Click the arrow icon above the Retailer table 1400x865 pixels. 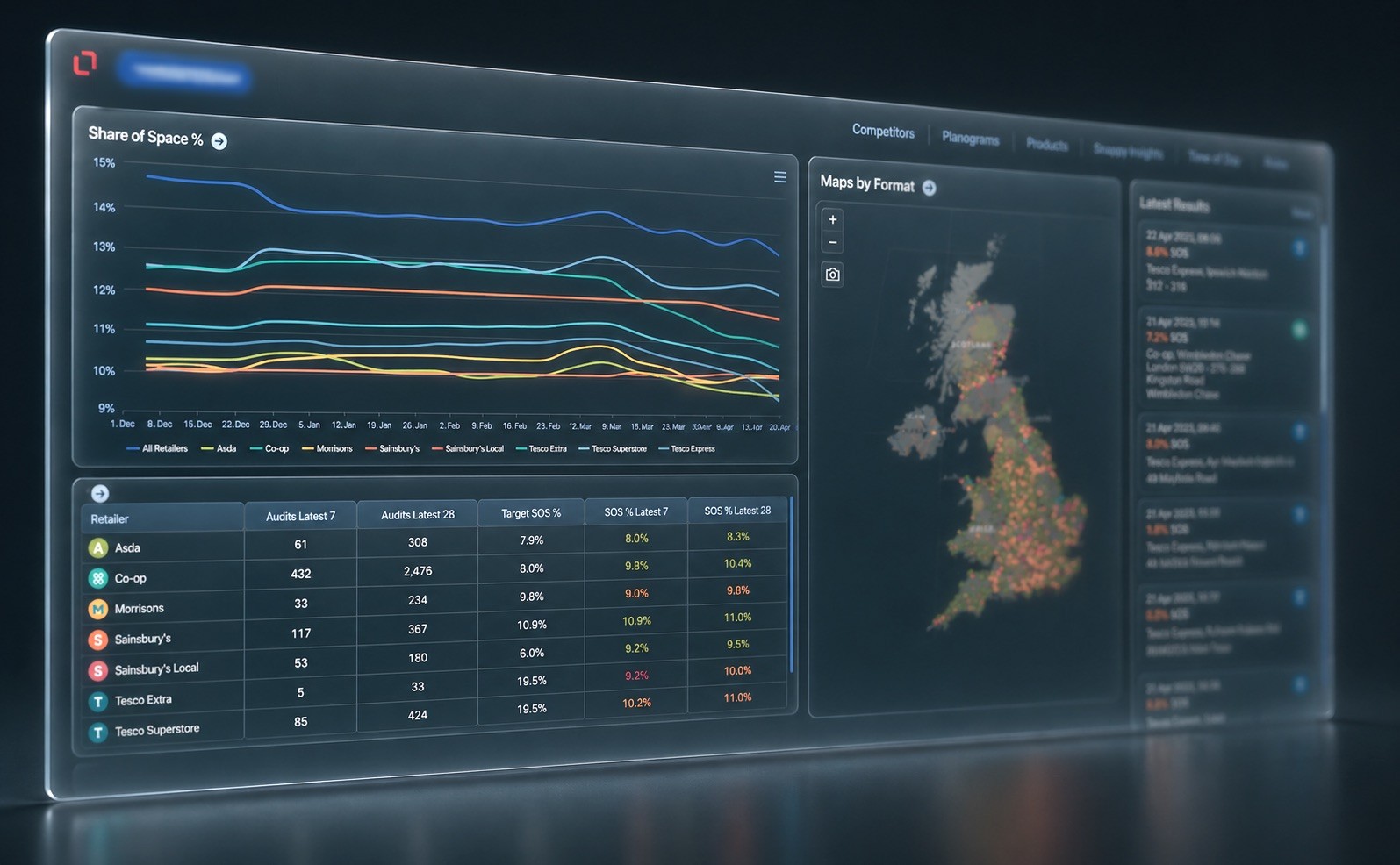100,494
